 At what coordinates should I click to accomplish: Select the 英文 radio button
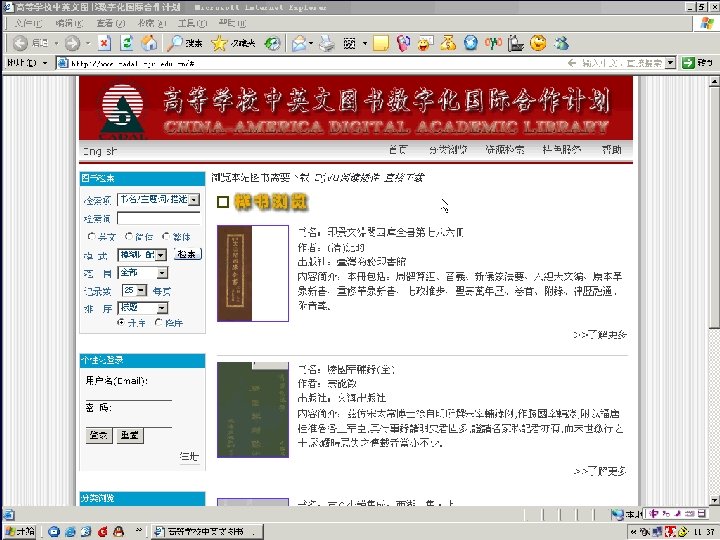click(x=91, y=236)
